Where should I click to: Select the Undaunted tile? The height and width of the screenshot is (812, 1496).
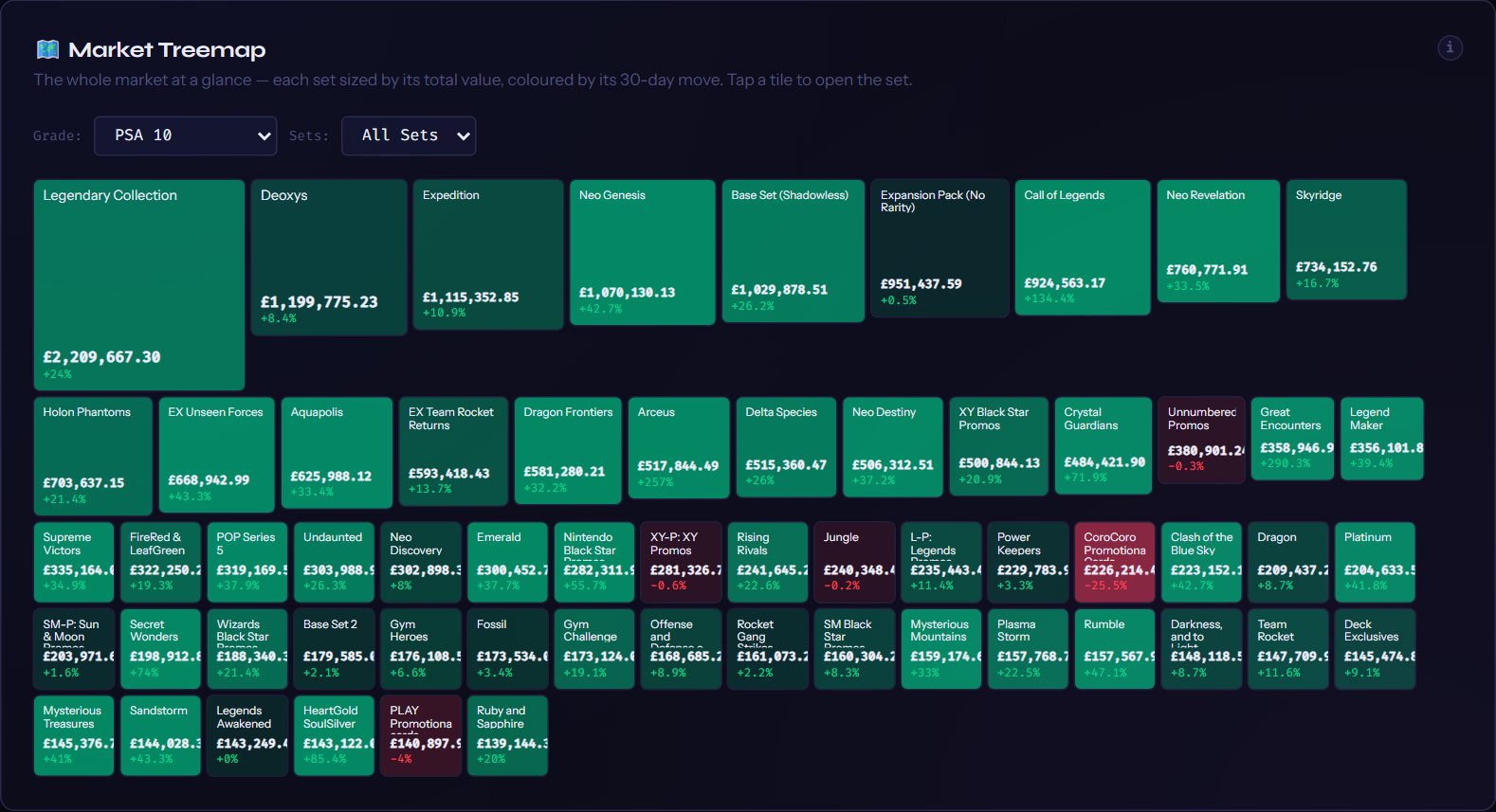tap(334, 562)
